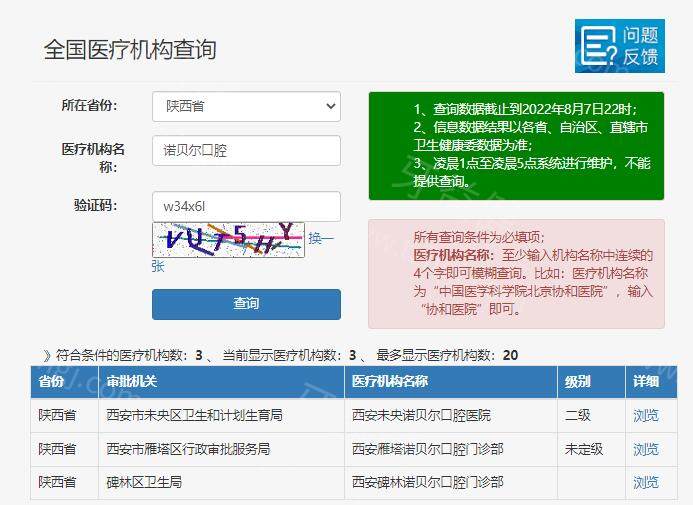Click the captcha image
The height and width of the screenshot is (505, 693).
click(x=228, y=240)
